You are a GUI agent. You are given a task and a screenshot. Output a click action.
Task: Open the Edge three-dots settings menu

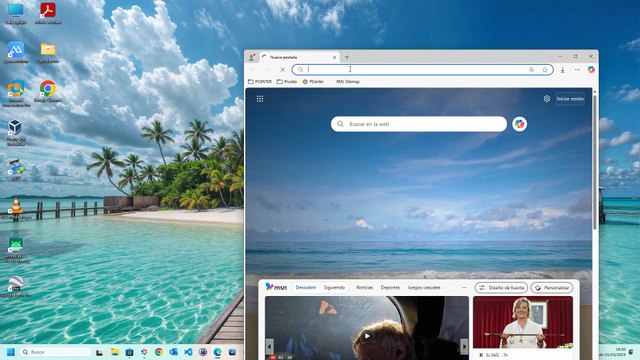tap(577, 70)
